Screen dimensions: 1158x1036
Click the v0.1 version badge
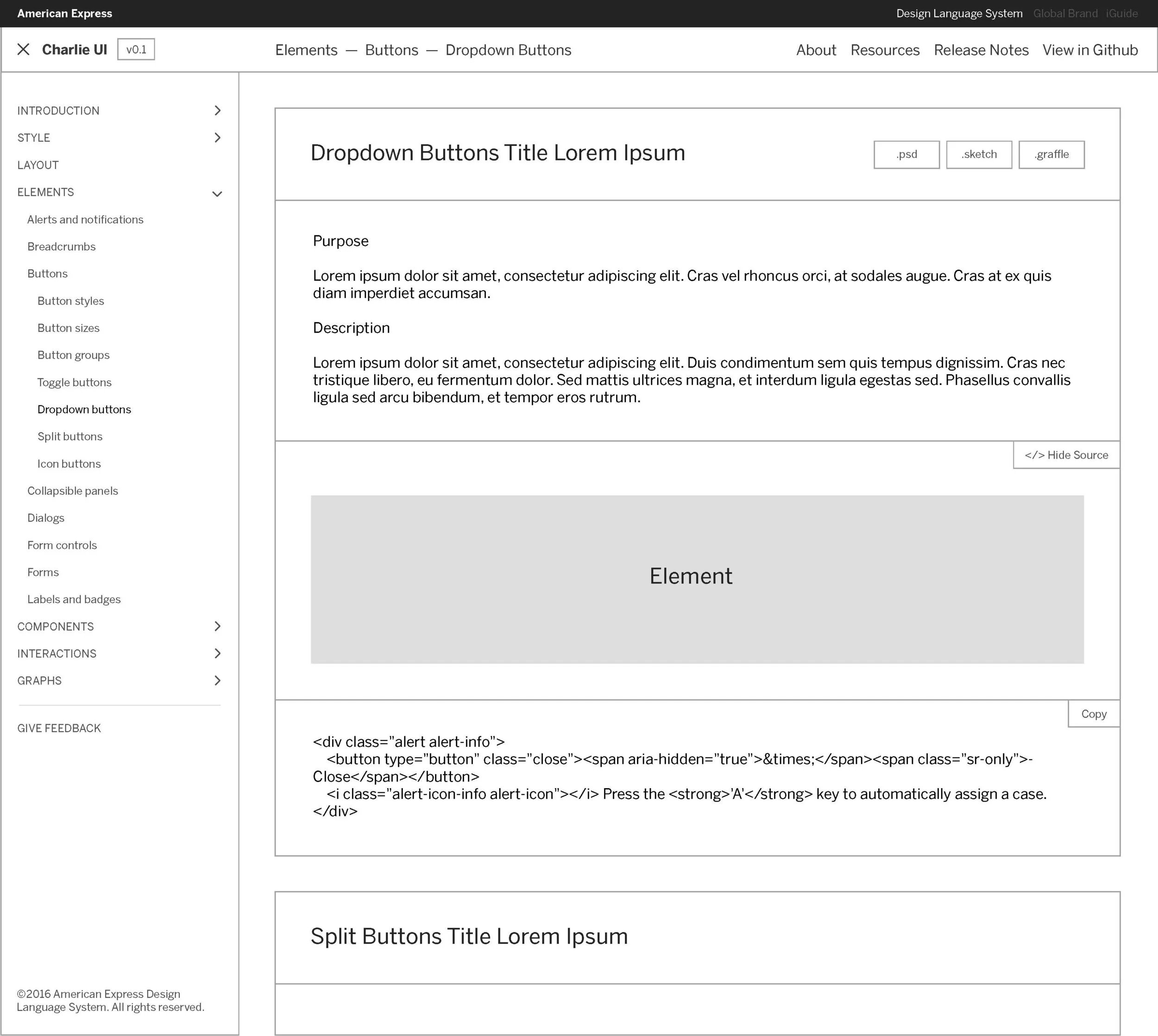pos(136,50)
